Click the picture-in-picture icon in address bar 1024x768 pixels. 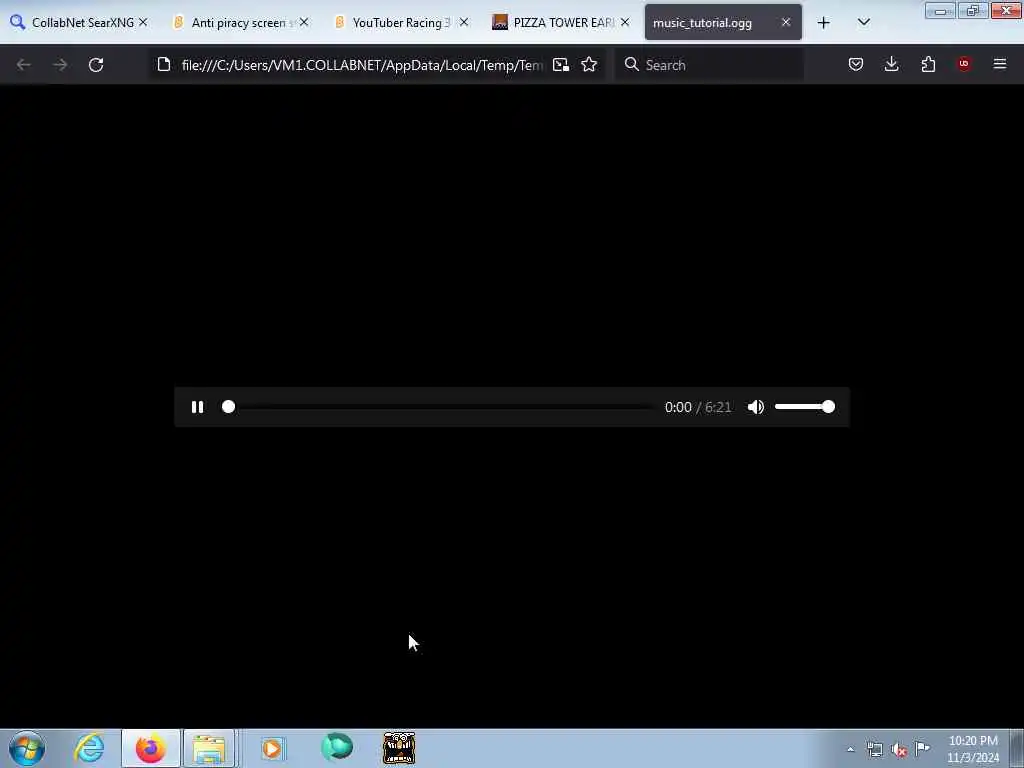click(560, 65)
